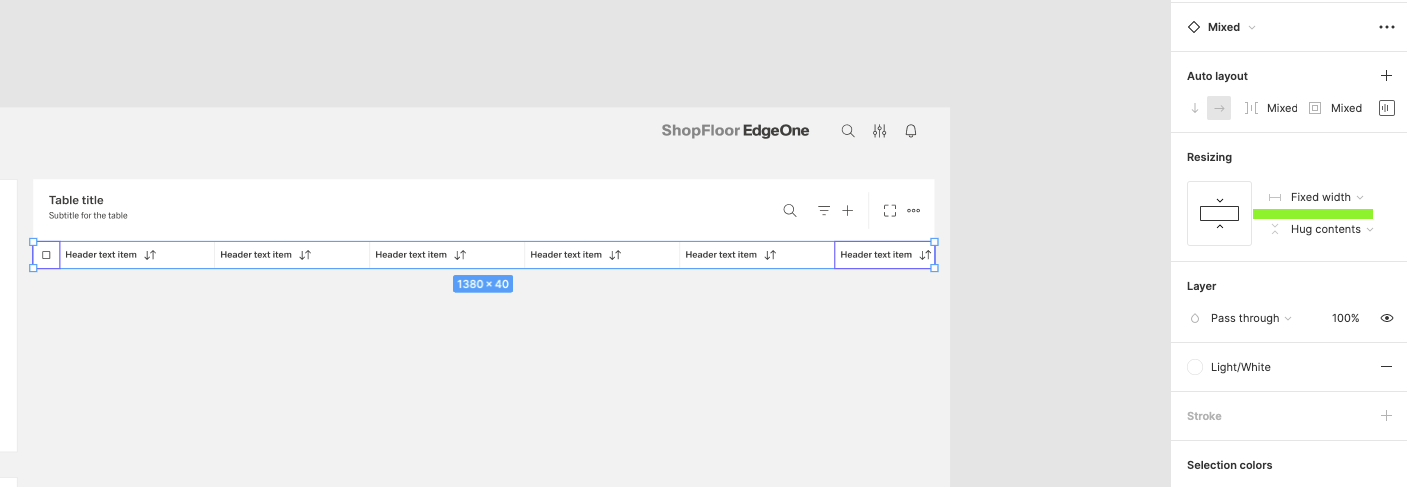
Task: Click the search icon in the table toolbar
Action: 789,210
